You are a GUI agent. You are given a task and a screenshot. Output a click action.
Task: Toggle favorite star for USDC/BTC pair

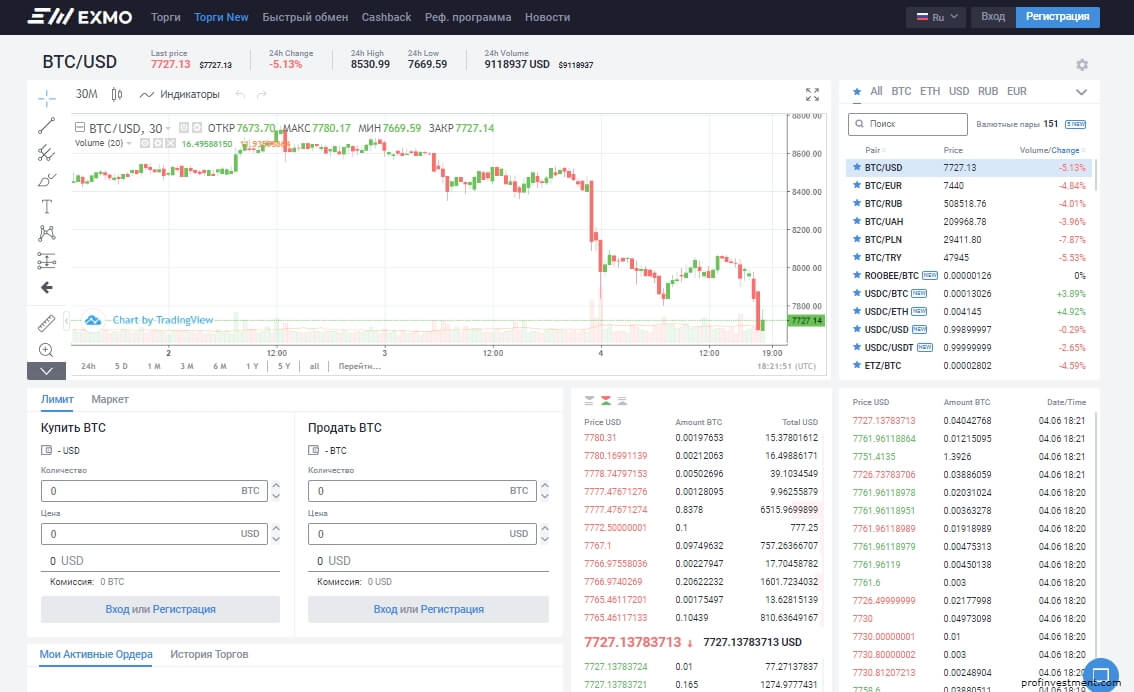click(856, 294)
